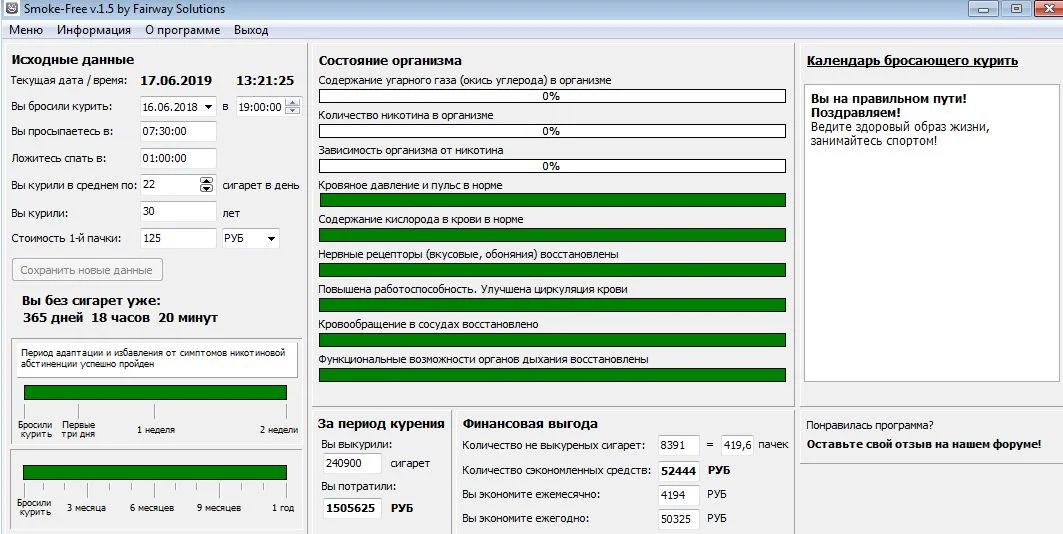Click the cigarettes per day spinner arrows
The image size is (1063, 534).
[x=207, y=185]
